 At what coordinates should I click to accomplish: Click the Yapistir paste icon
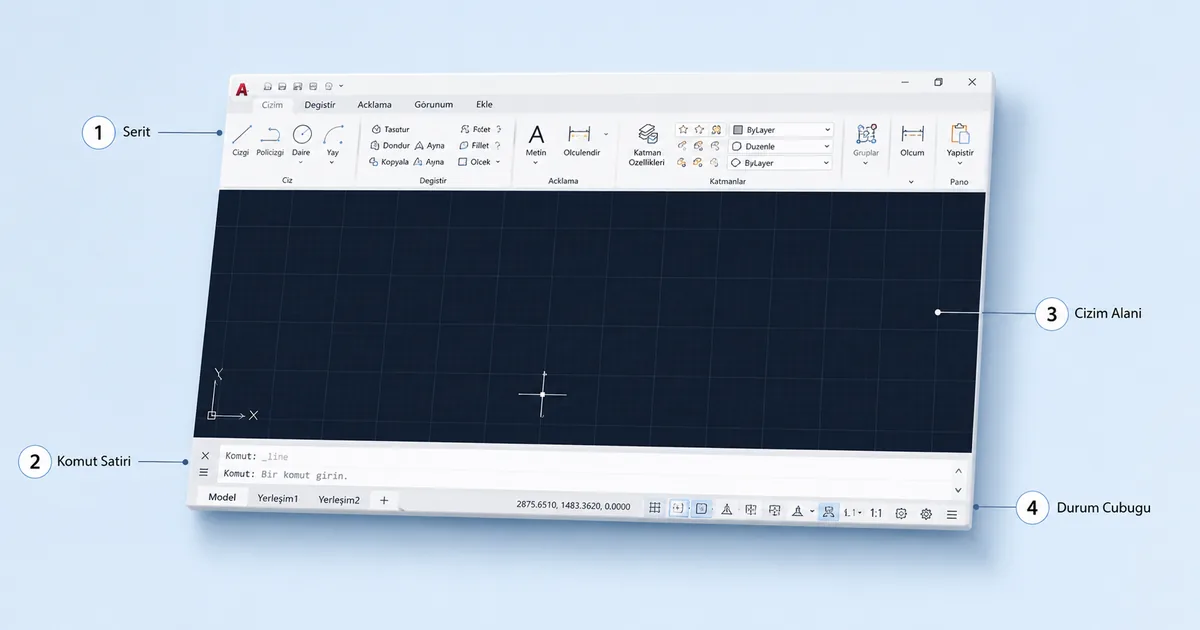960,134
